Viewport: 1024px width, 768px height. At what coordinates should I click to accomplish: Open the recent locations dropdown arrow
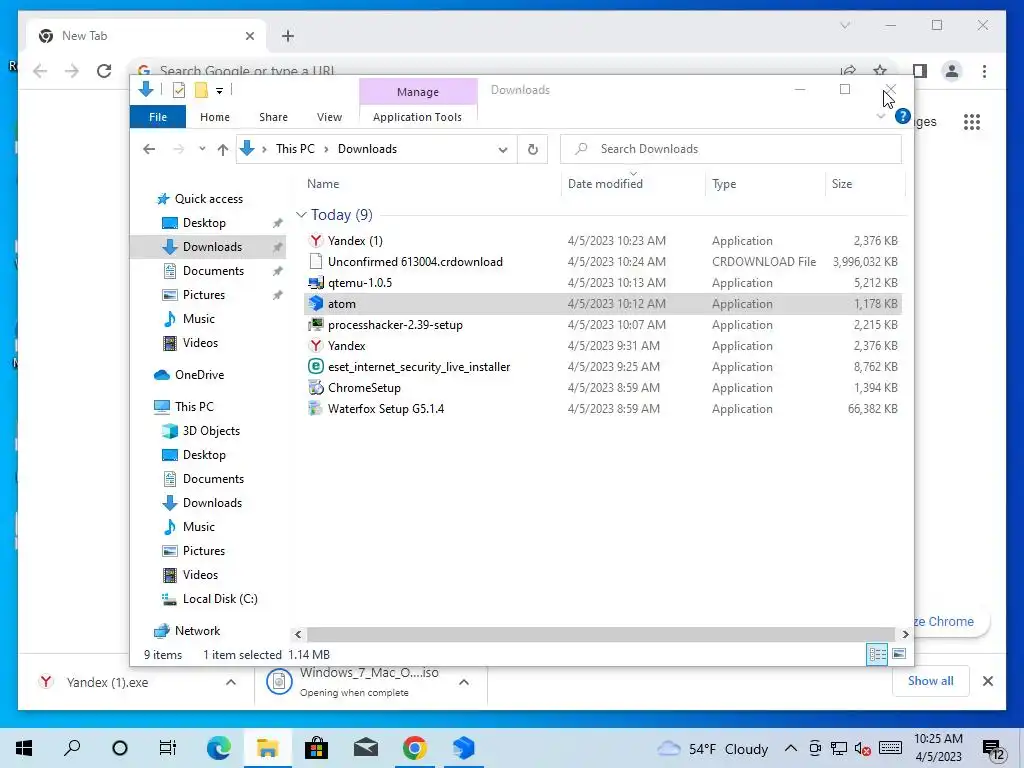tap(202, 149)
